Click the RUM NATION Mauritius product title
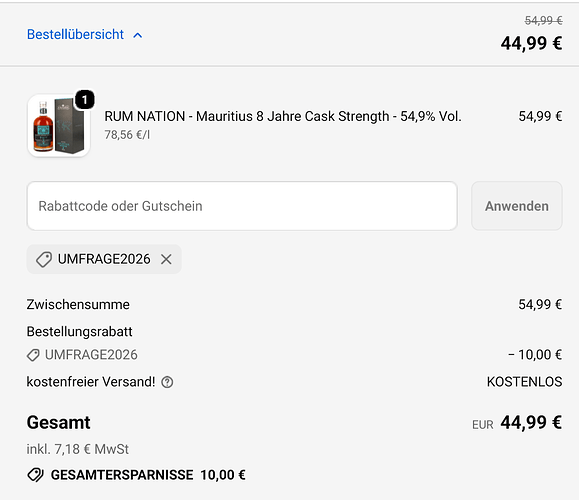 tap(283, 116)
